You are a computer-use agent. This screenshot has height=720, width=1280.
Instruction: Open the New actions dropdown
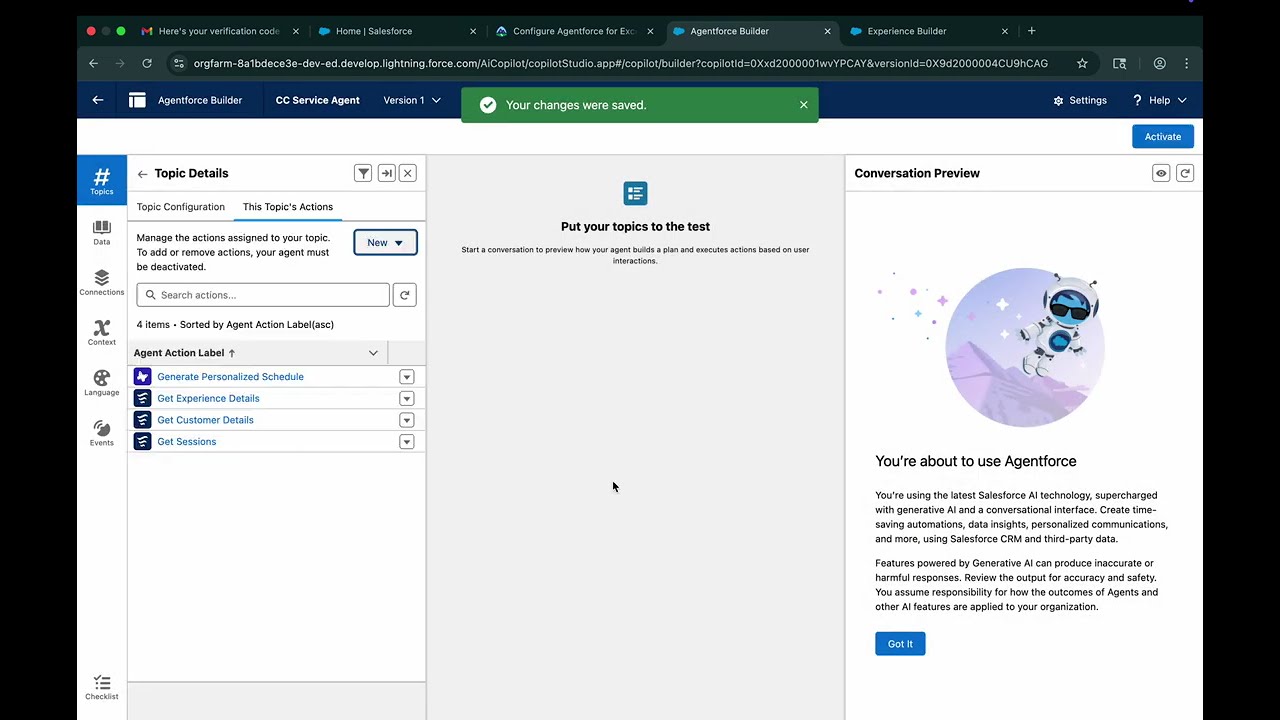click(385, 242)
